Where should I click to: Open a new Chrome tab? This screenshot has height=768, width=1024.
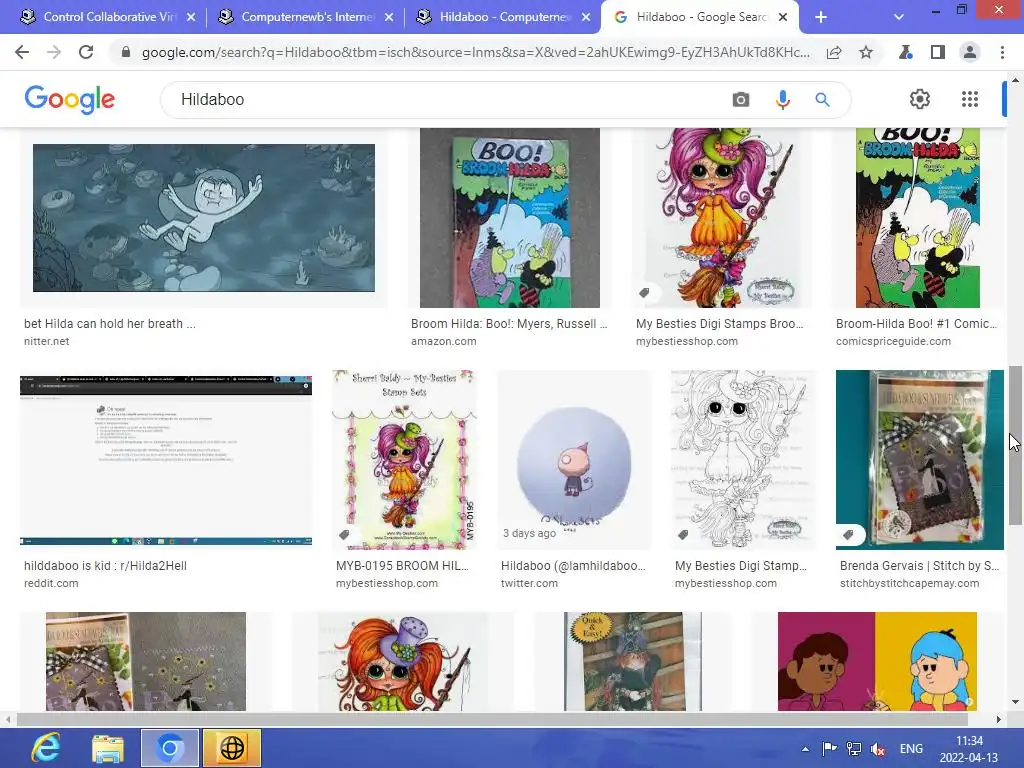pyautogui.click(x=821, y=17)
